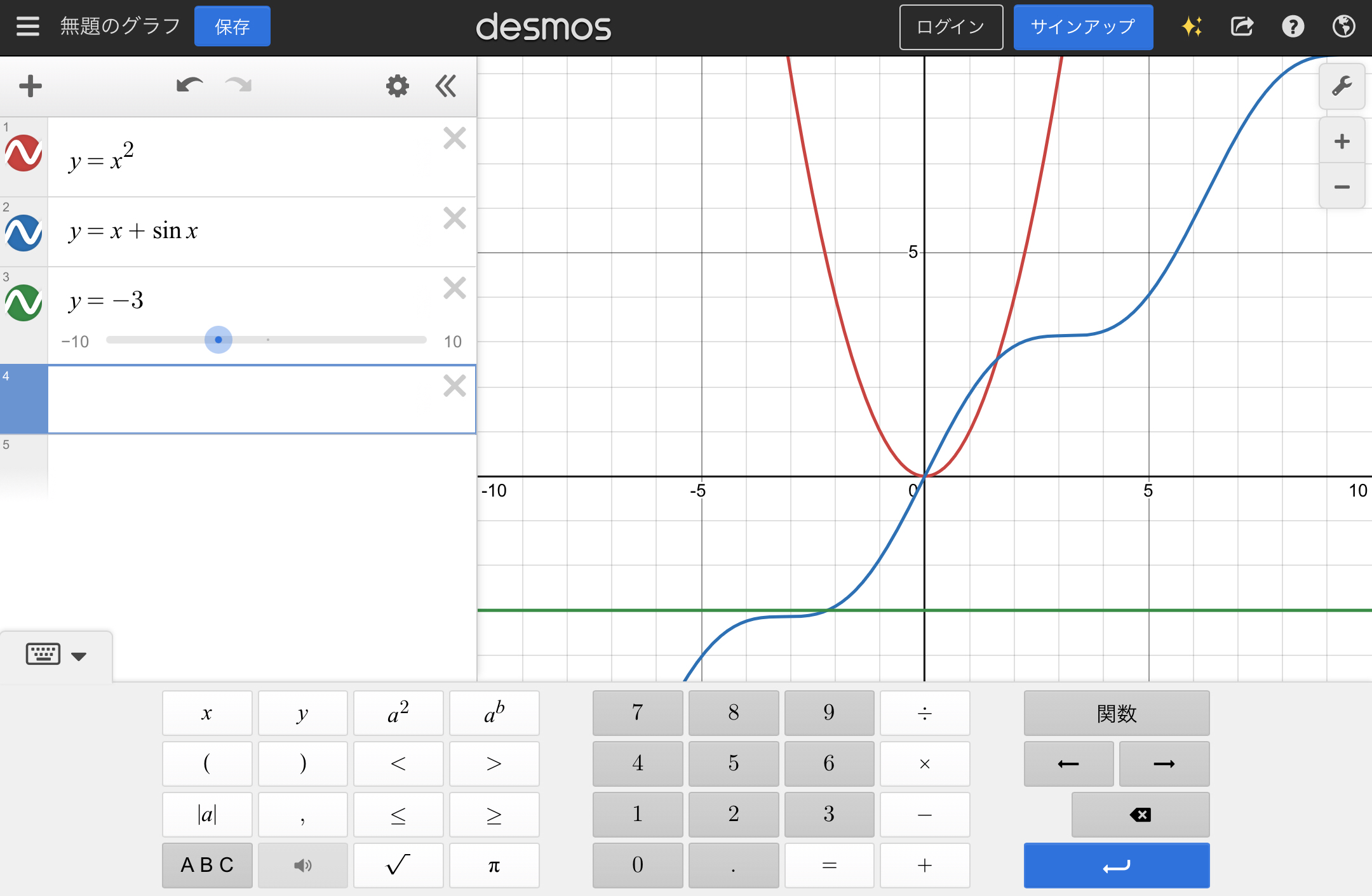Click the minus key
This screenshot has width=1372, height=896.
coord(925,815)
